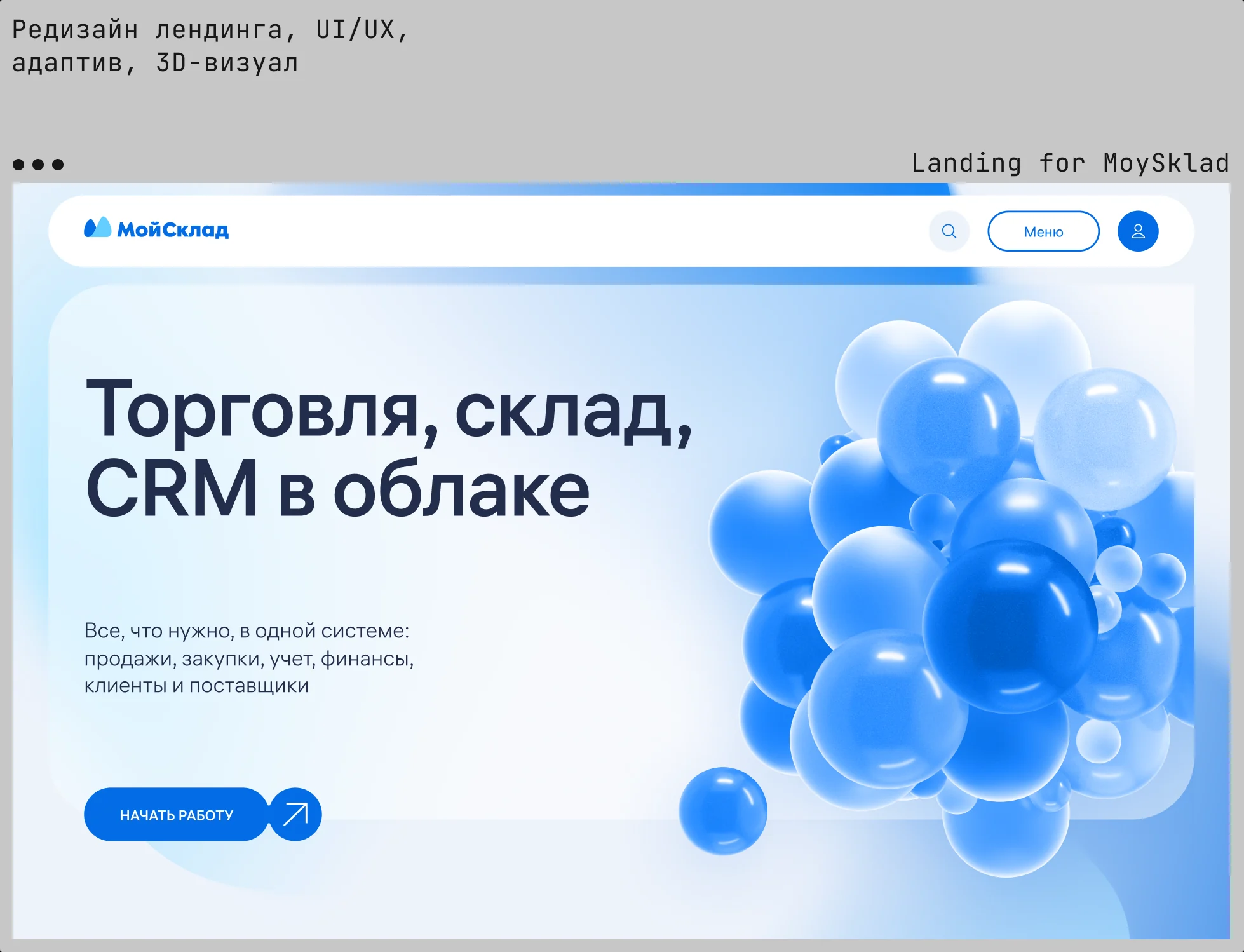
Task: Click the Редизайн лендинга, UI/UX caption
Action: click(x=210, y=46)
